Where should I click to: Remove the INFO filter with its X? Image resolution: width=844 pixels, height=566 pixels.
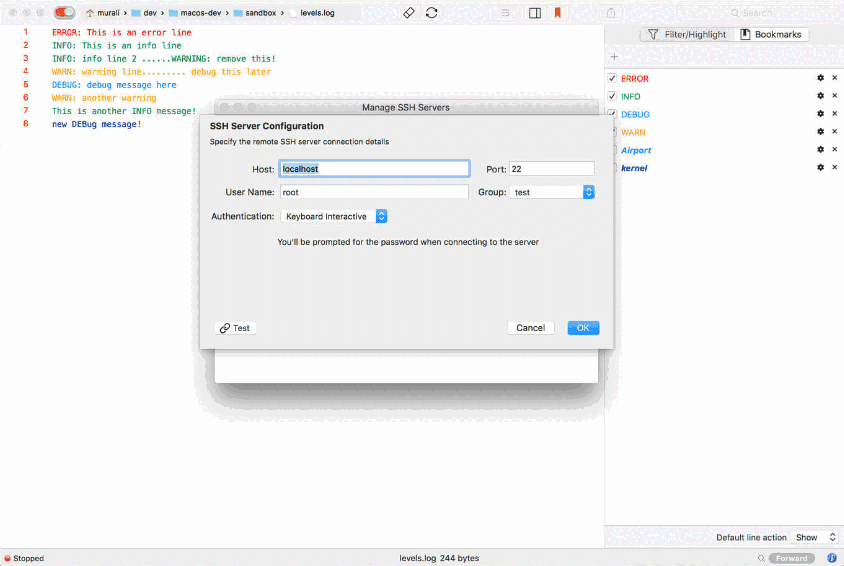[x=834, y=97]
